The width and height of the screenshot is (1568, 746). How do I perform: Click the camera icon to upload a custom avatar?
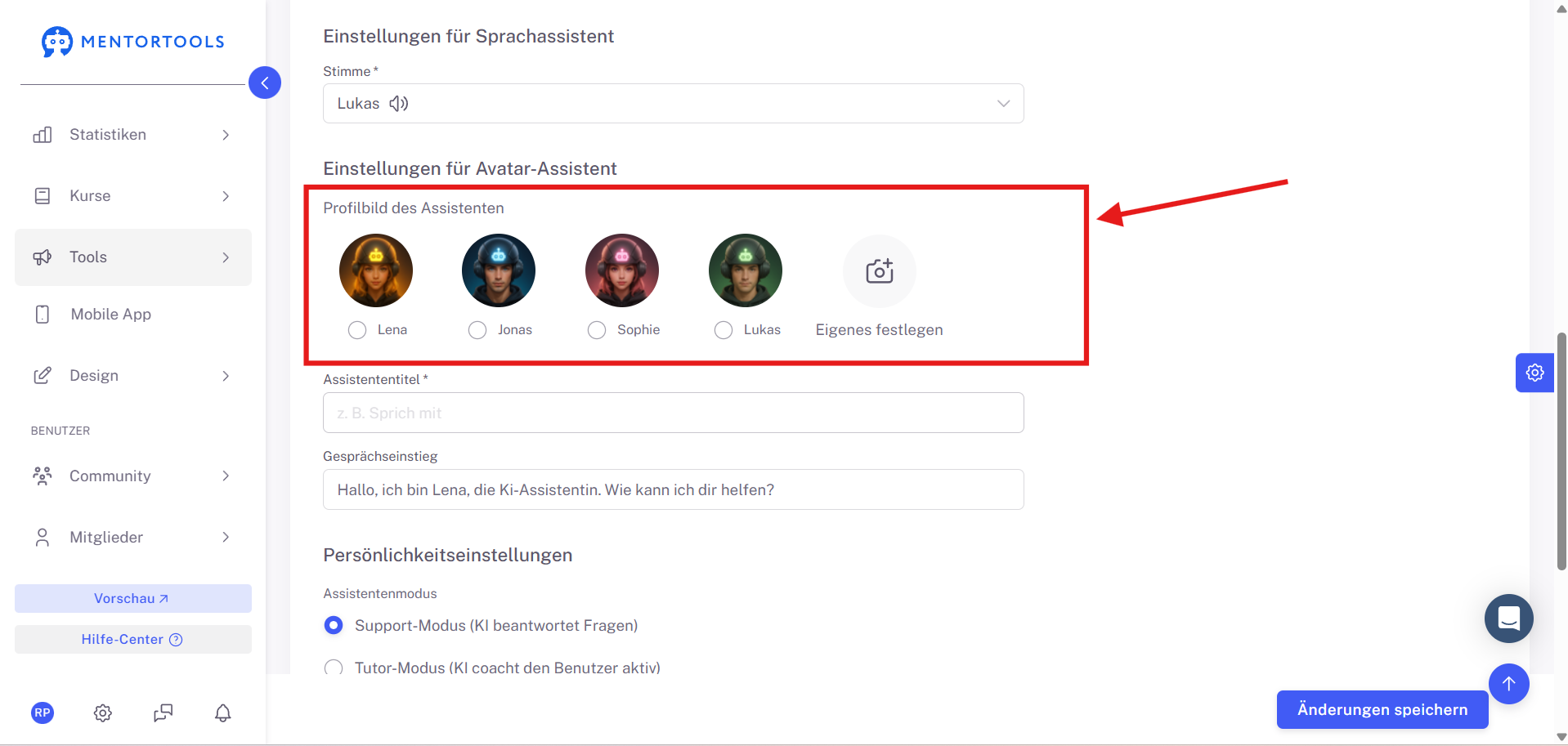click(x=880, y=271)
